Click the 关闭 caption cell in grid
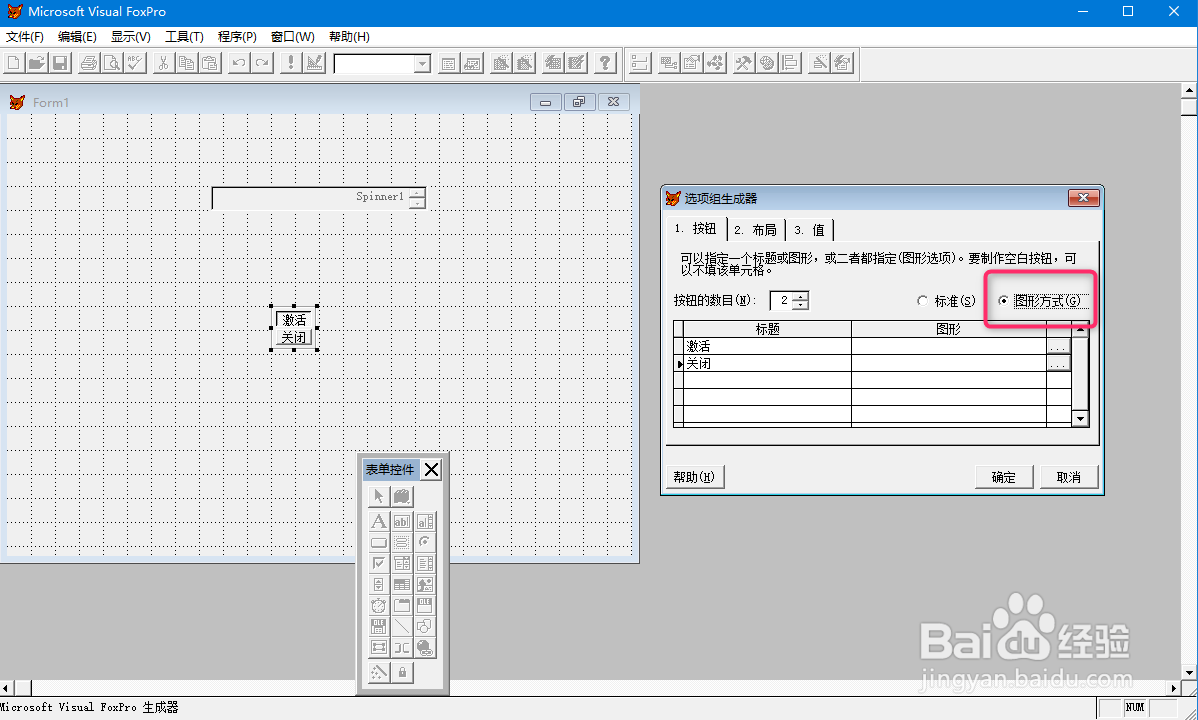 point(767,364)
